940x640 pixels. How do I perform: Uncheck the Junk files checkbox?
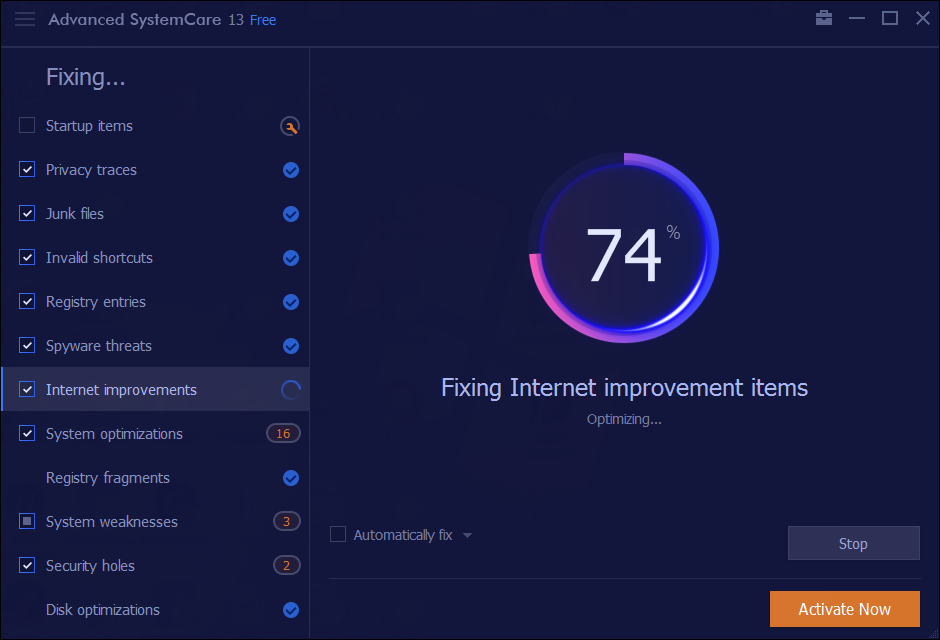[x=27, y=213]
